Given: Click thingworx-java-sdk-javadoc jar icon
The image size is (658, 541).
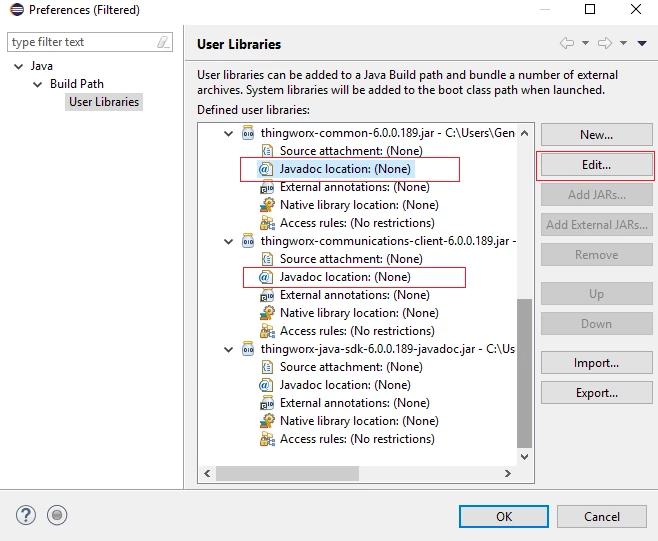Looking at the screenshot, I should 248,349.
